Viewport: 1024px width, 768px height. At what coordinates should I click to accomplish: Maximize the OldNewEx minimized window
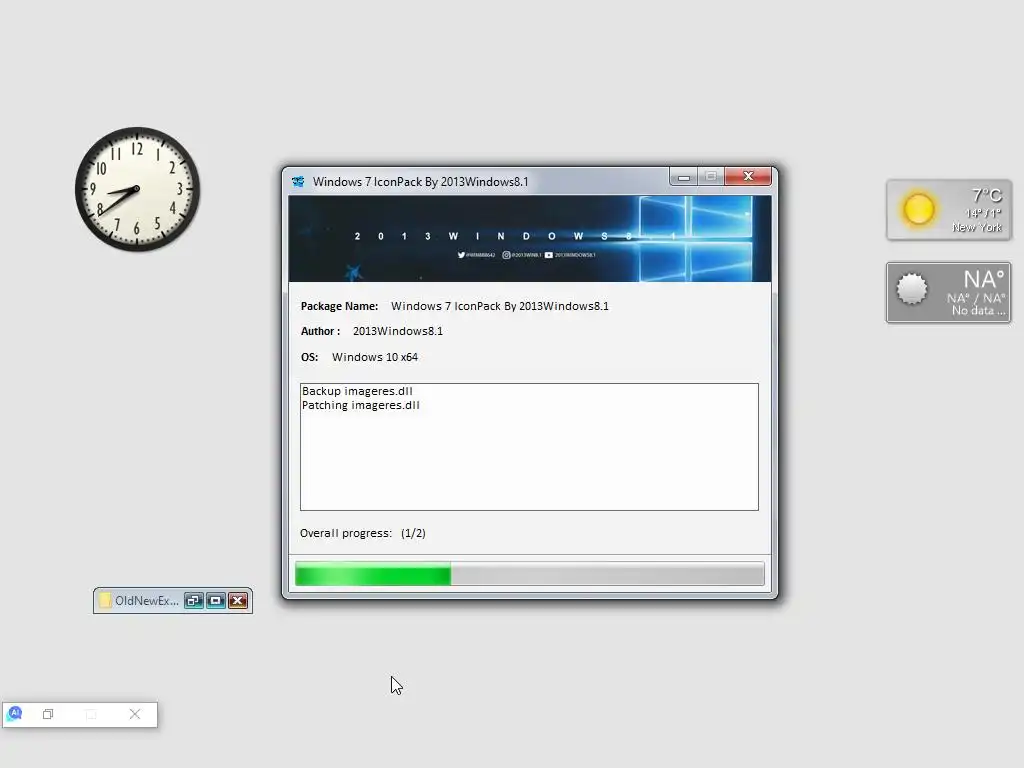pos(216,600)
